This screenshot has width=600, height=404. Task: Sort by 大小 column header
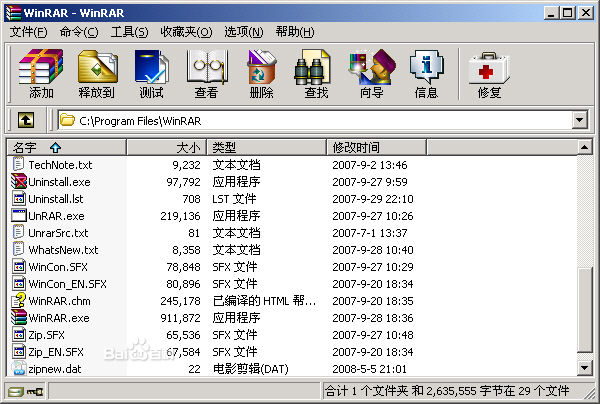pyautogui.click(x=166, y=147)
